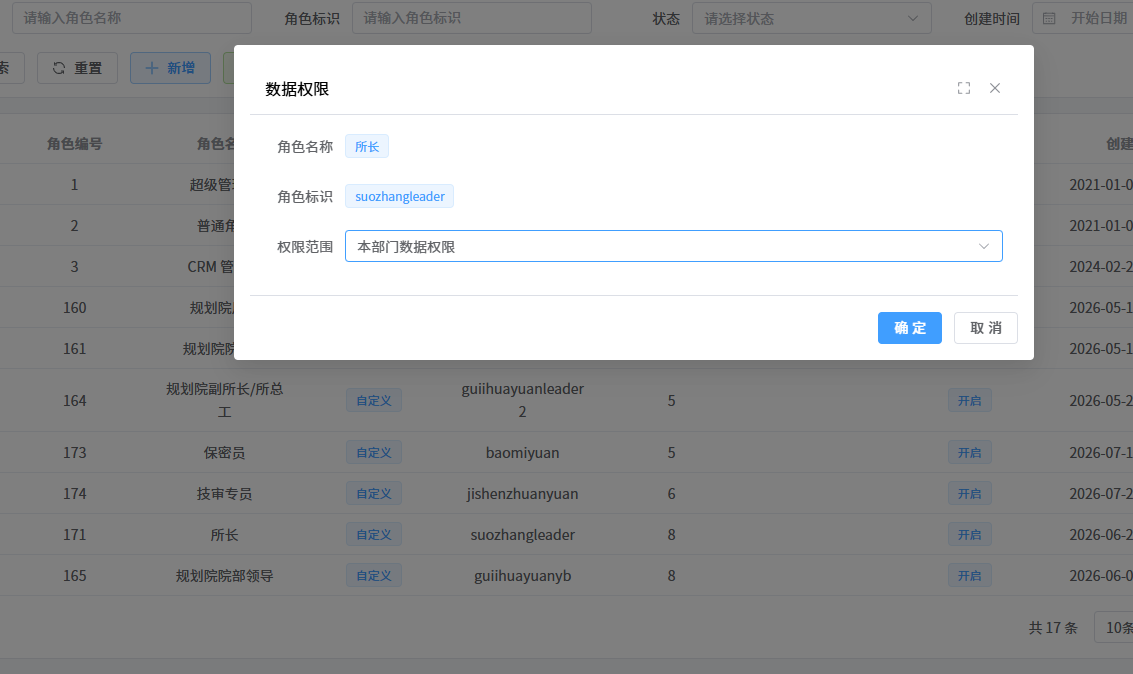Click the baomiyuan cell
Screen dimensions: 1133x674
click(522, 453)
